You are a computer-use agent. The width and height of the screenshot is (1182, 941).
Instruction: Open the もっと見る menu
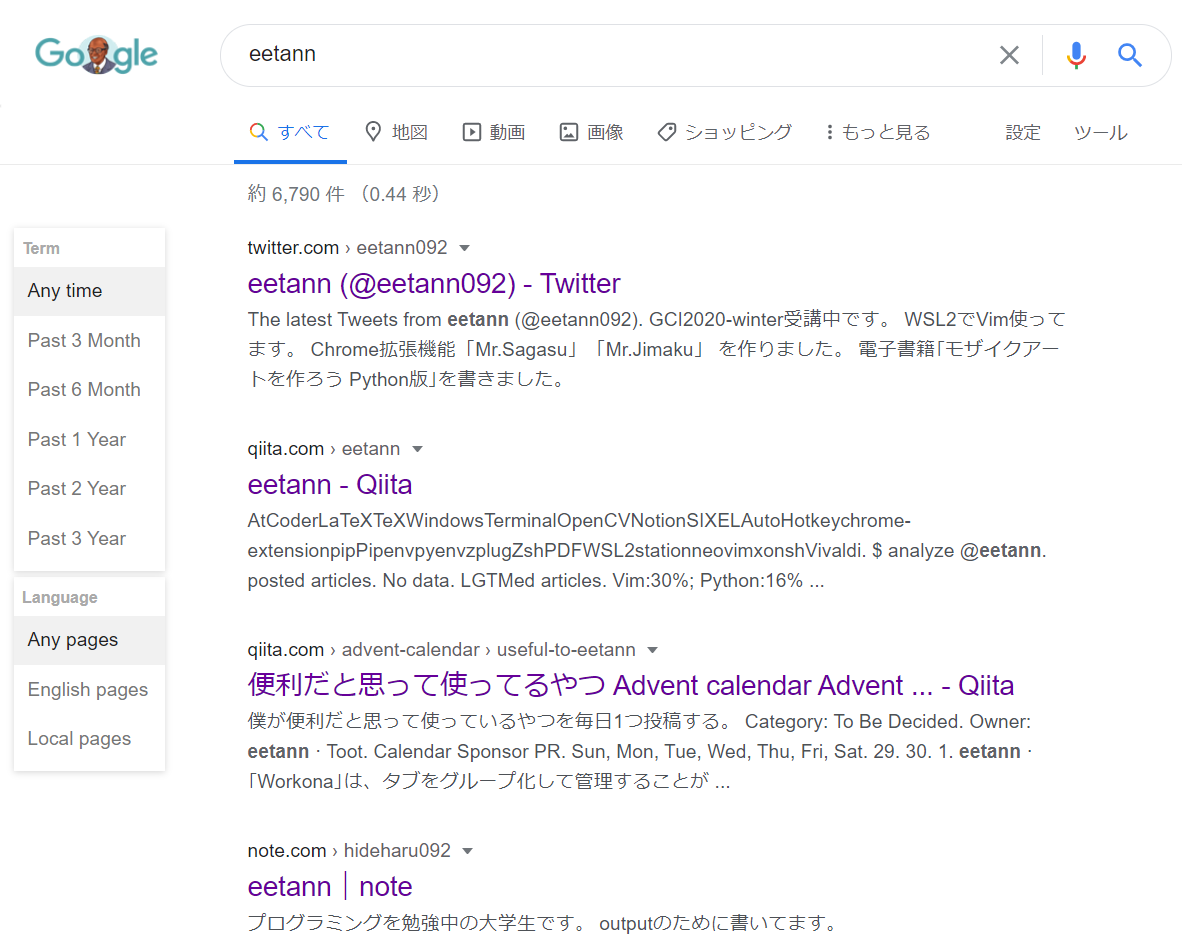click(877, 133)
